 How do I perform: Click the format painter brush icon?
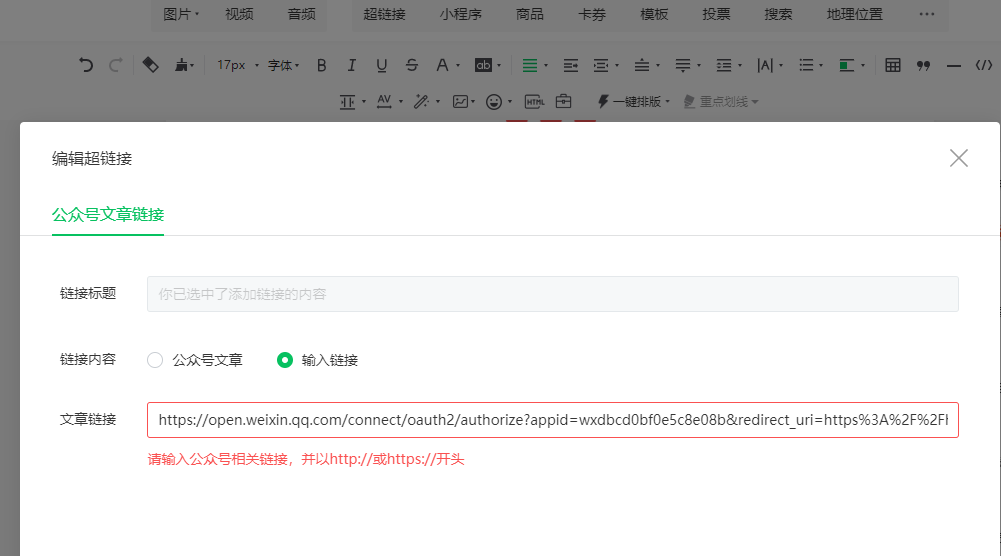pyautogui.click(x=184, y=65)
